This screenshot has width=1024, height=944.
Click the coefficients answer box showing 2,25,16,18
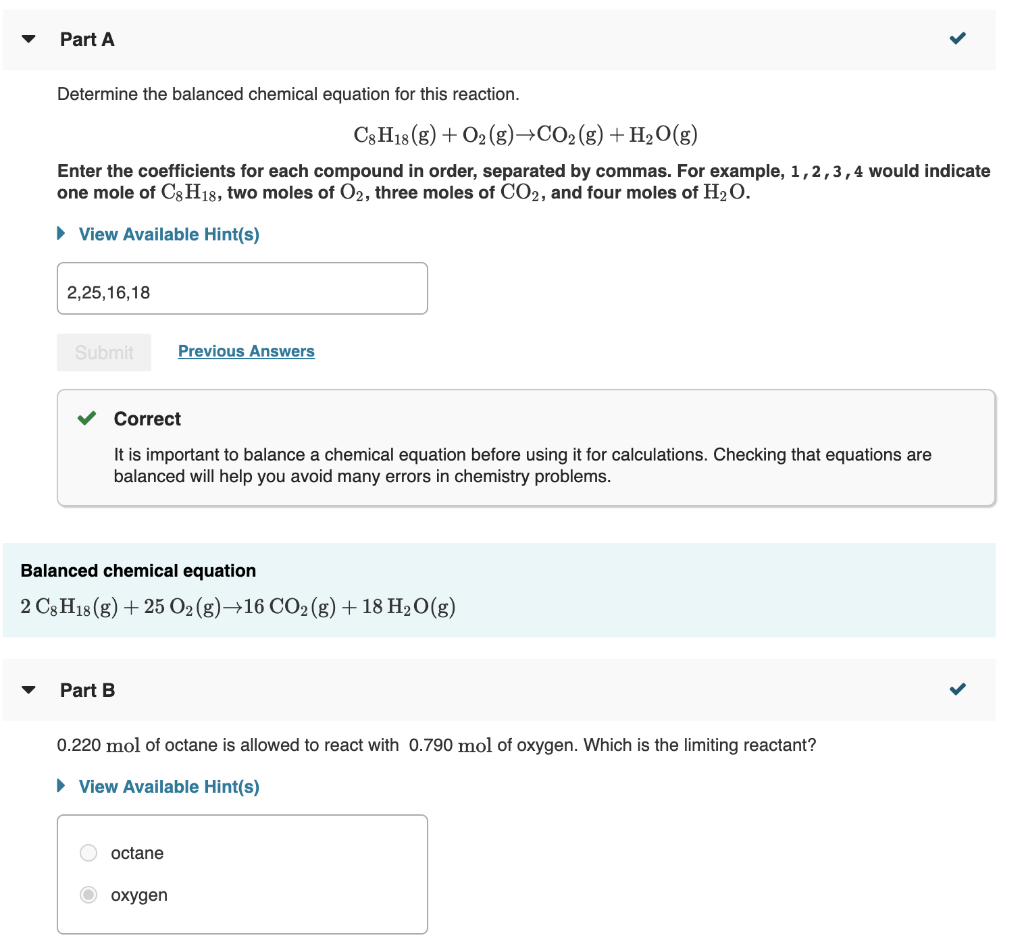[242, 288]
